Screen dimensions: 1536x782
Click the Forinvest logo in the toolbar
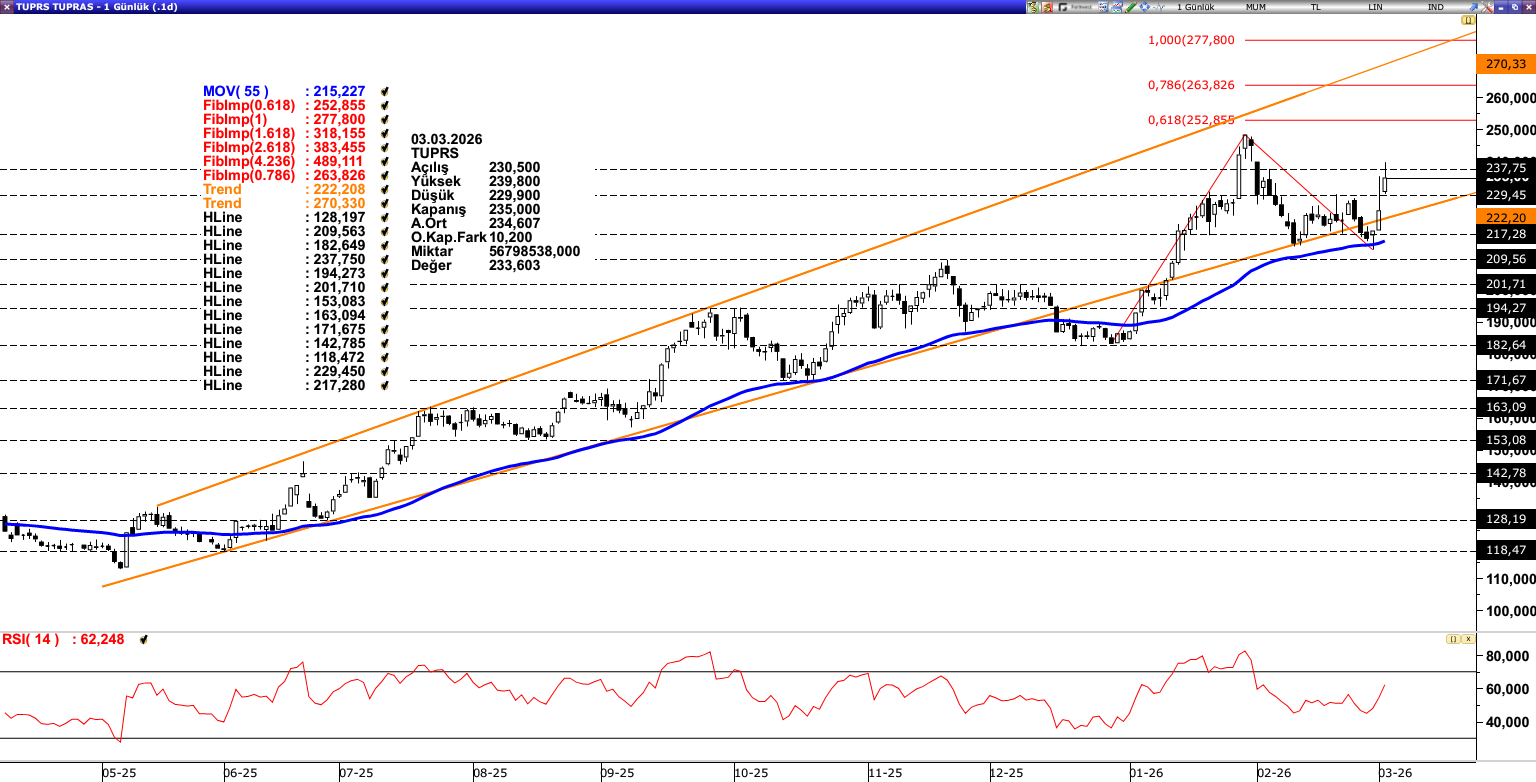pyautogui.click(x=1075, y=7)
